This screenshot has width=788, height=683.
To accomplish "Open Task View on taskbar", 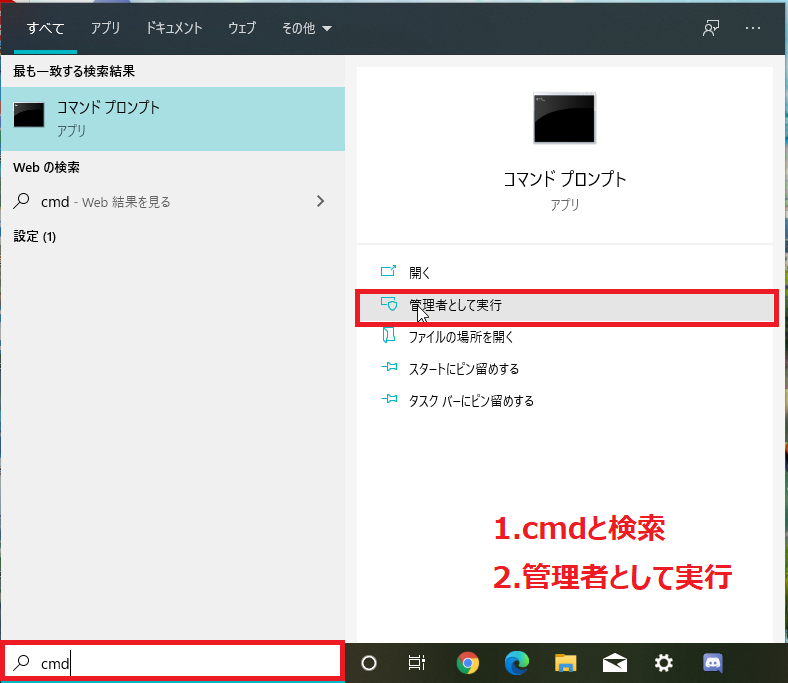I will pos(417,663).
